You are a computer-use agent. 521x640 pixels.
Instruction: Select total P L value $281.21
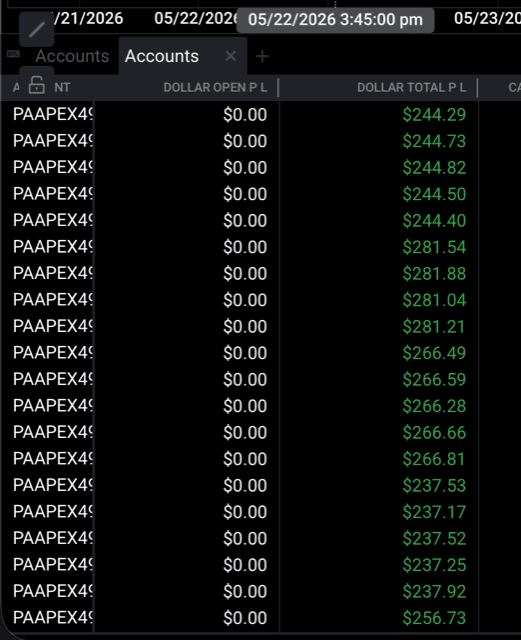click(x=434, y=327)
